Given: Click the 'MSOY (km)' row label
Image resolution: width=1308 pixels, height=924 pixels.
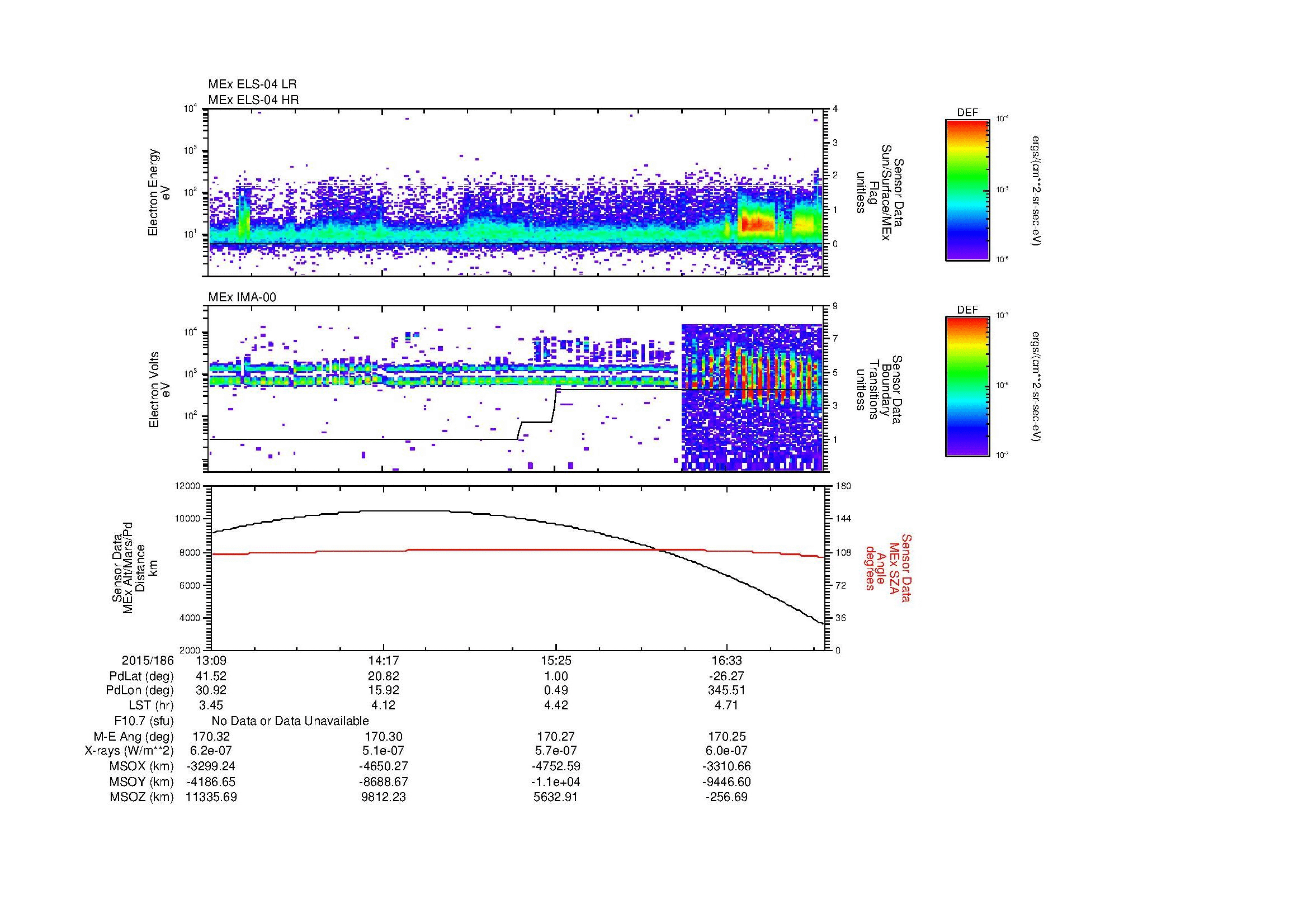Looking at the screenshot, I should [141, 782].
